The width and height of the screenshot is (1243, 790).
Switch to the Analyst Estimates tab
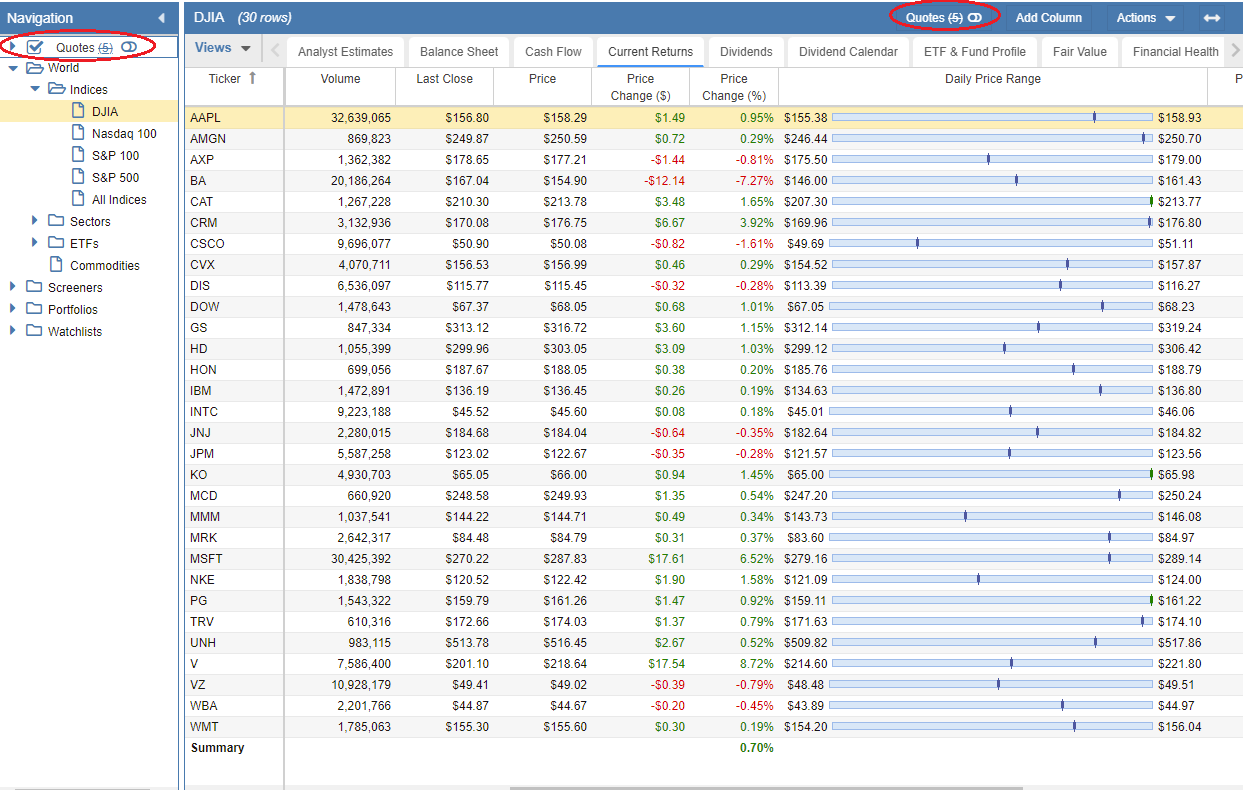346,52
